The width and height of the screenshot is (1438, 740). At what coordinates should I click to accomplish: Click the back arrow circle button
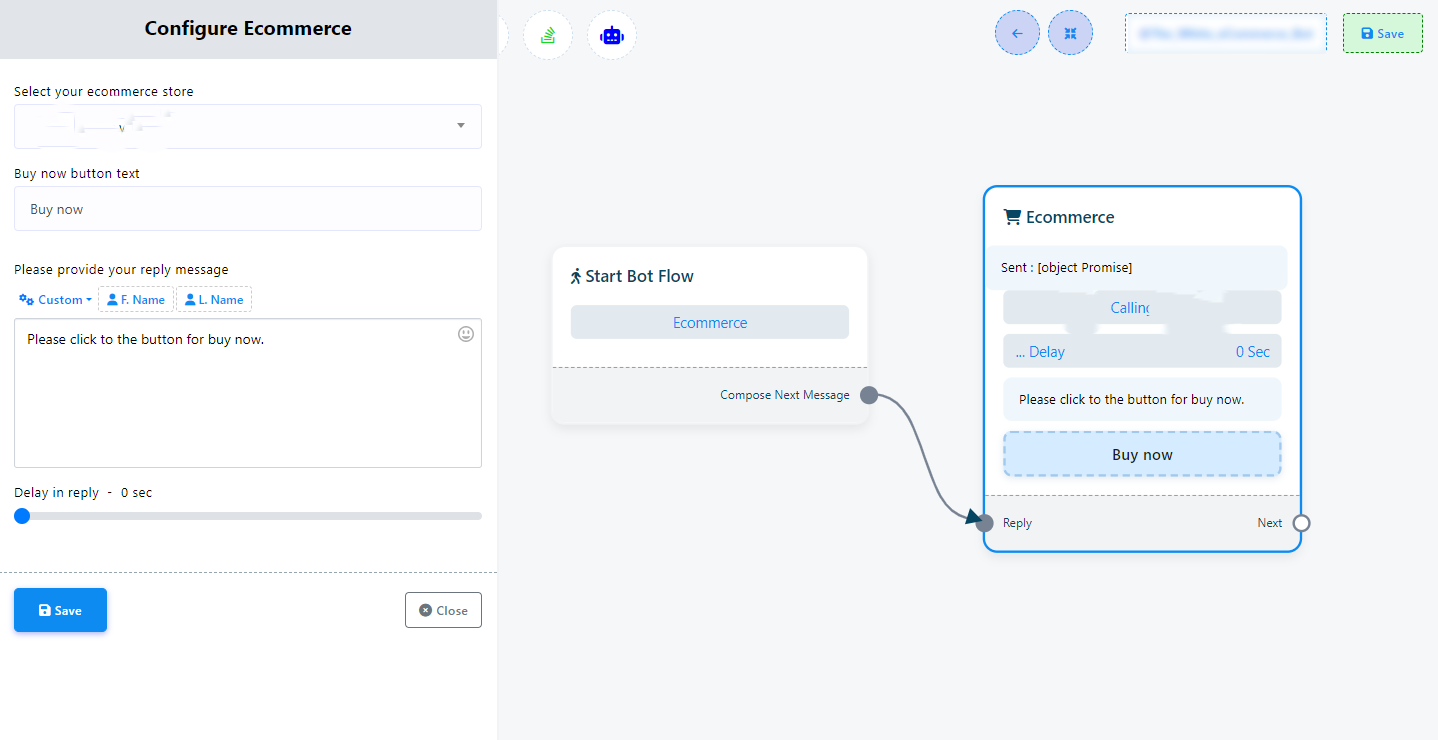coord(1017,33)
